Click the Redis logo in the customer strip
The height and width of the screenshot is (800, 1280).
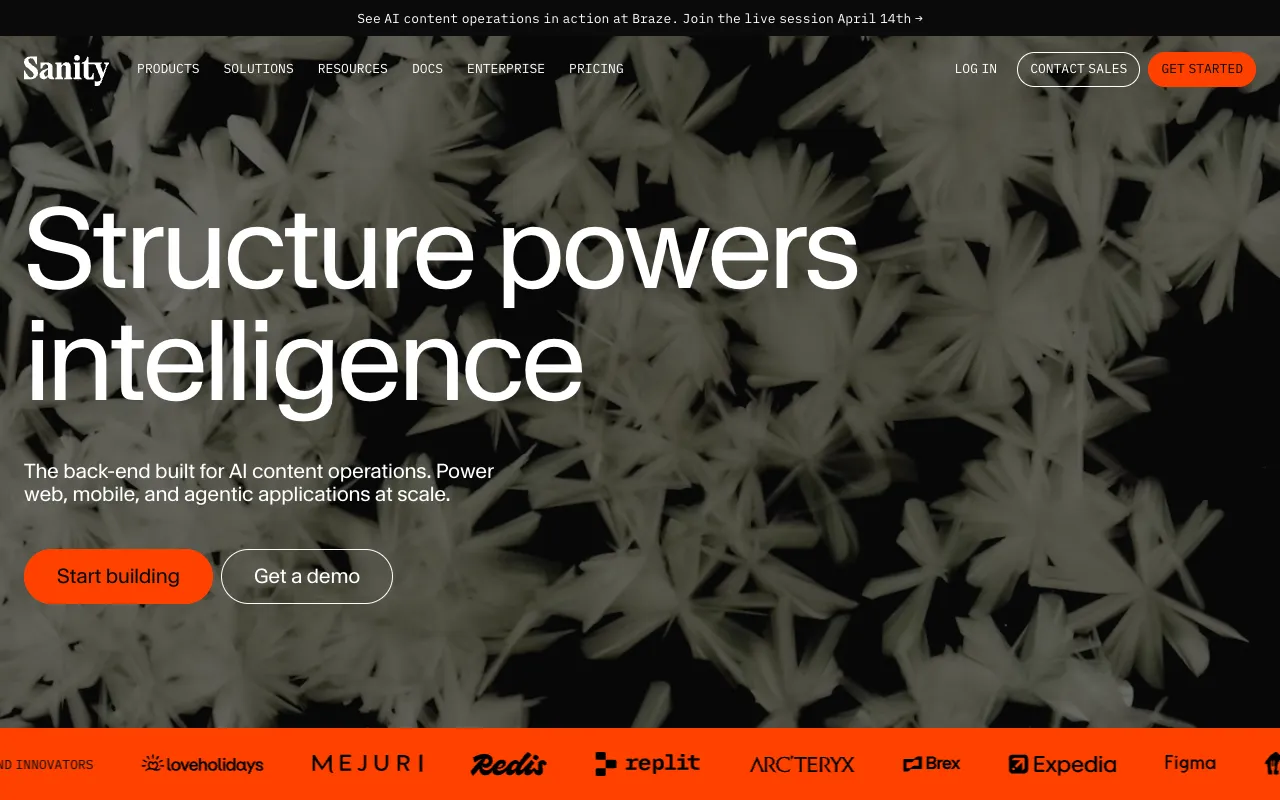click(x=509, y=764)
